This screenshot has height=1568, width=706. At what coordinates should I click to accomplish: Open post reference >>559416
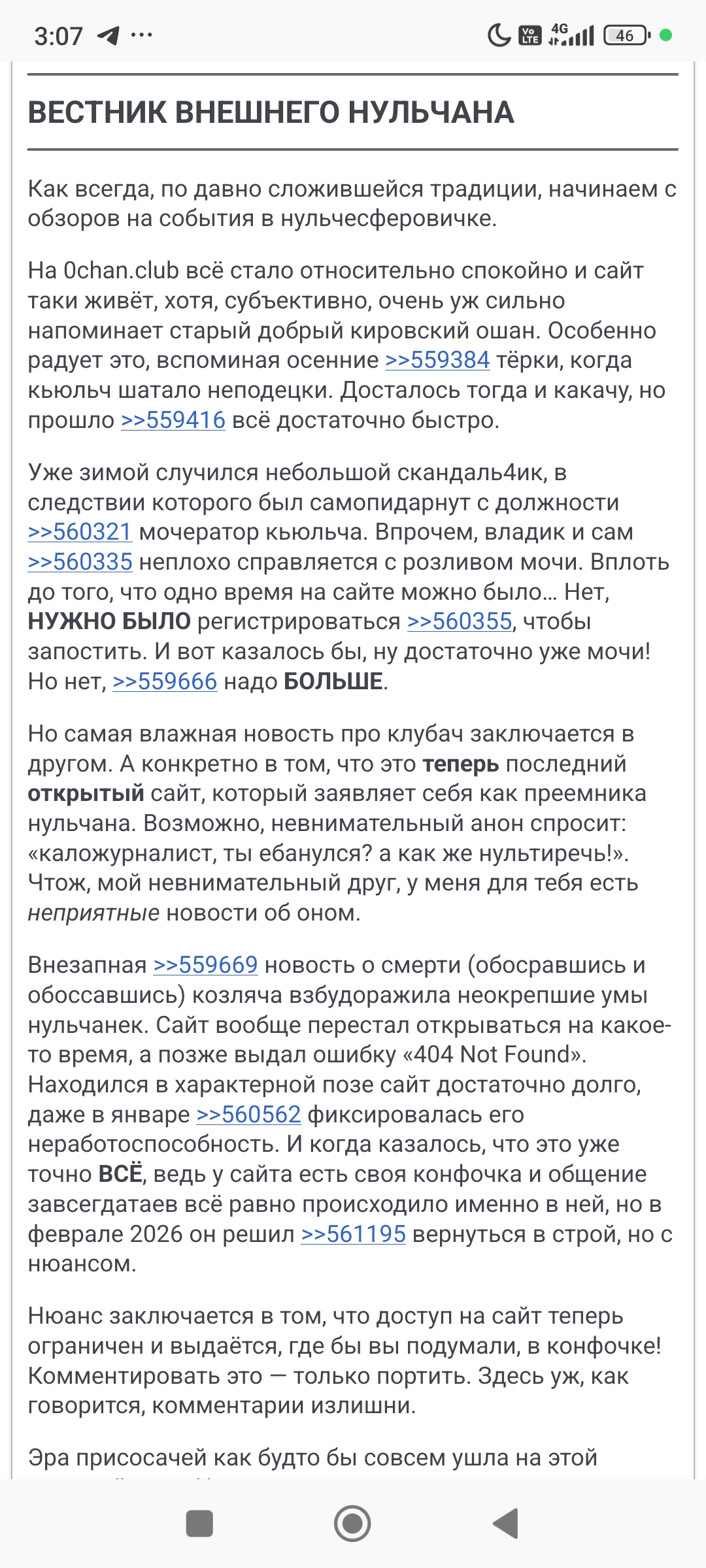pos(173,420)
